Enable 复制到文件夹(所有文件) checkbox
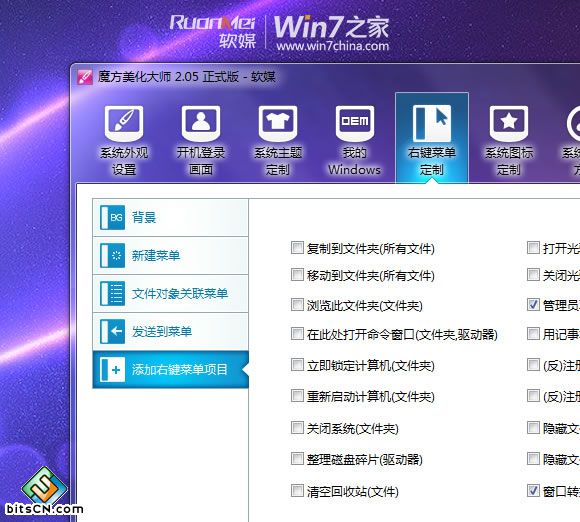 (297, 247)
